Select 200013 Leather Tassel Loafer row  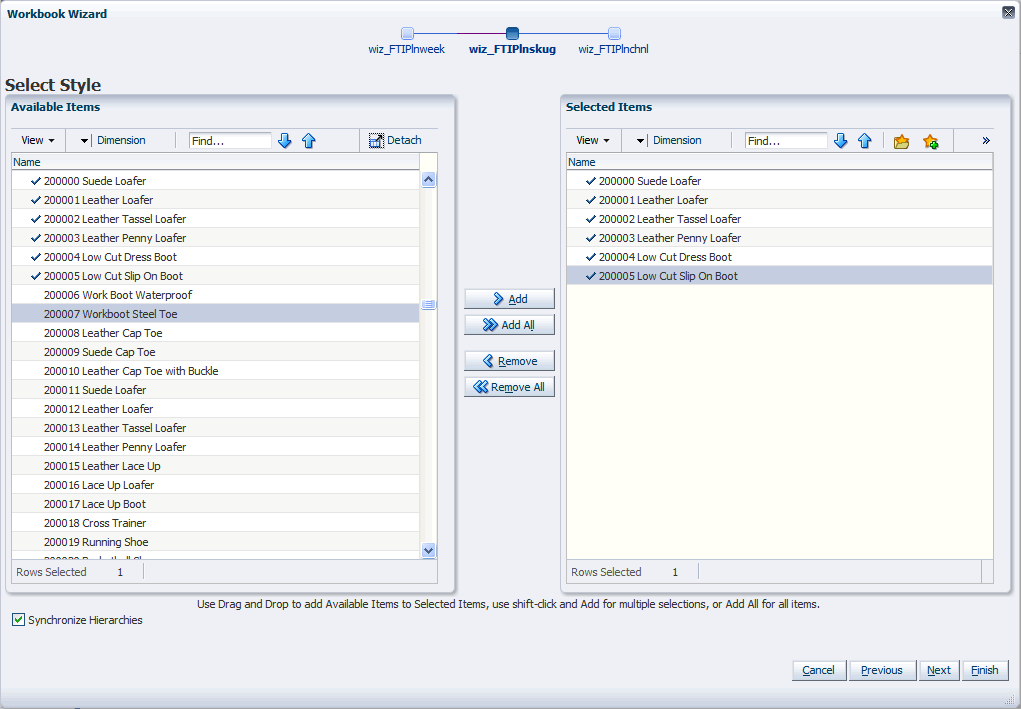216,428
